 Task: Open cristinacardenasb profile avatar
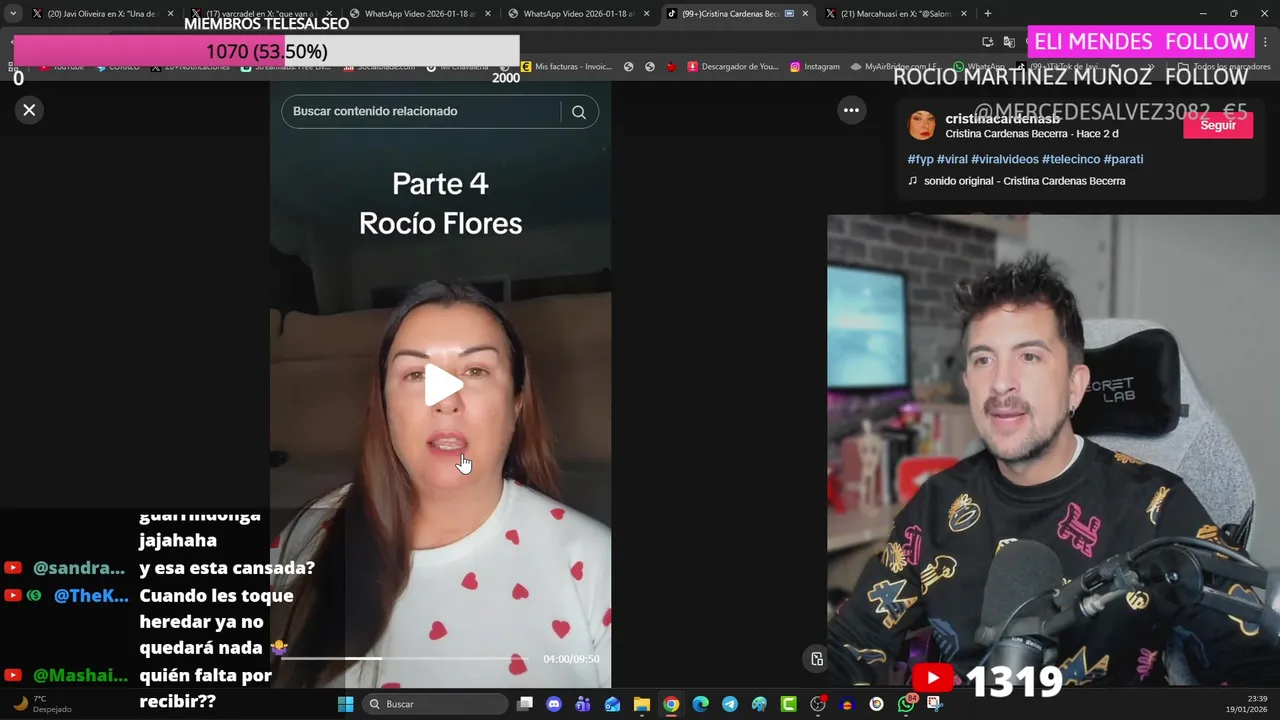pyautogui.click(x=921, y=125)
